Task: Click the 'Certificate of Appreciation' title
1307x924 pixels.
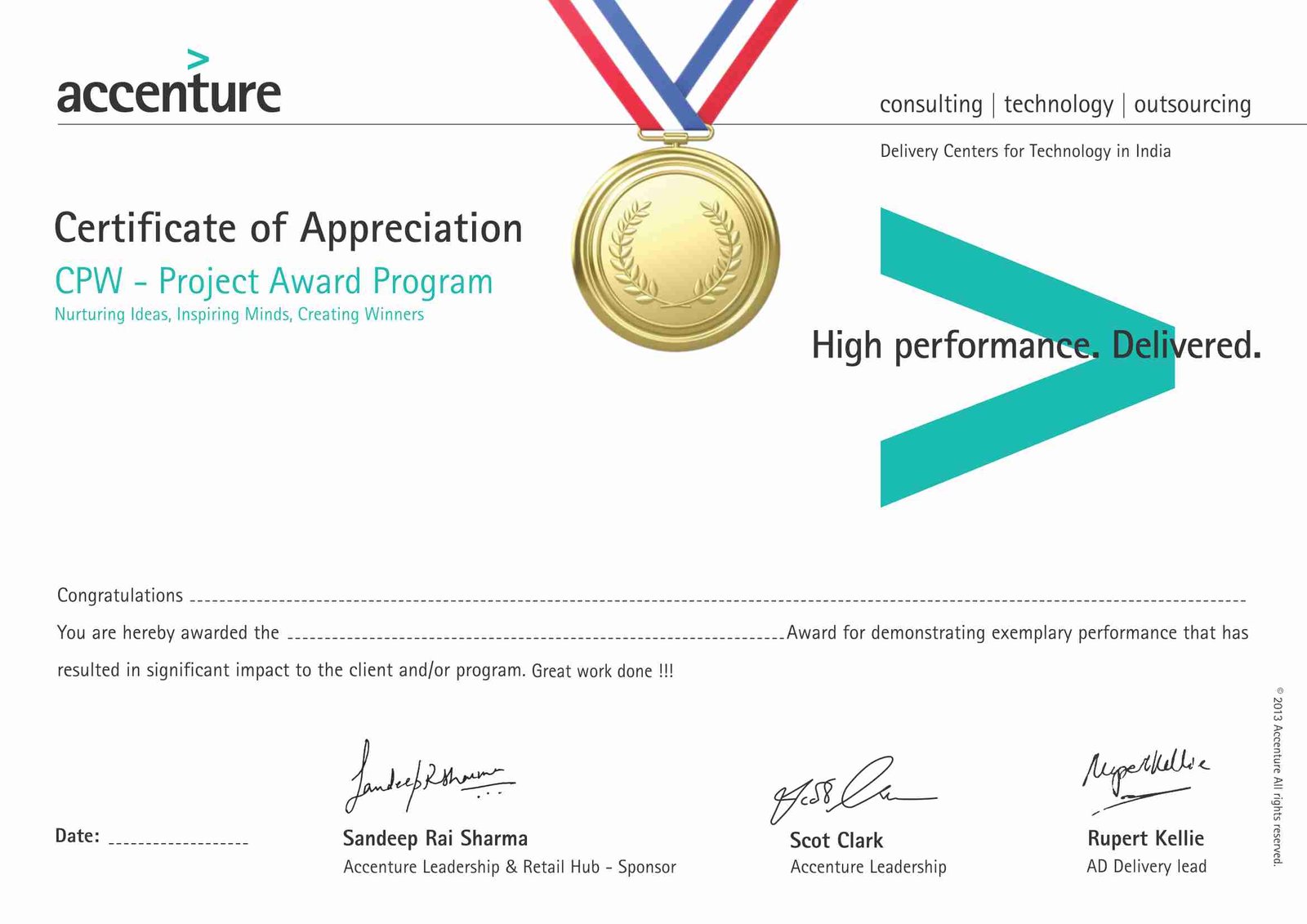Action: point(288,228)
